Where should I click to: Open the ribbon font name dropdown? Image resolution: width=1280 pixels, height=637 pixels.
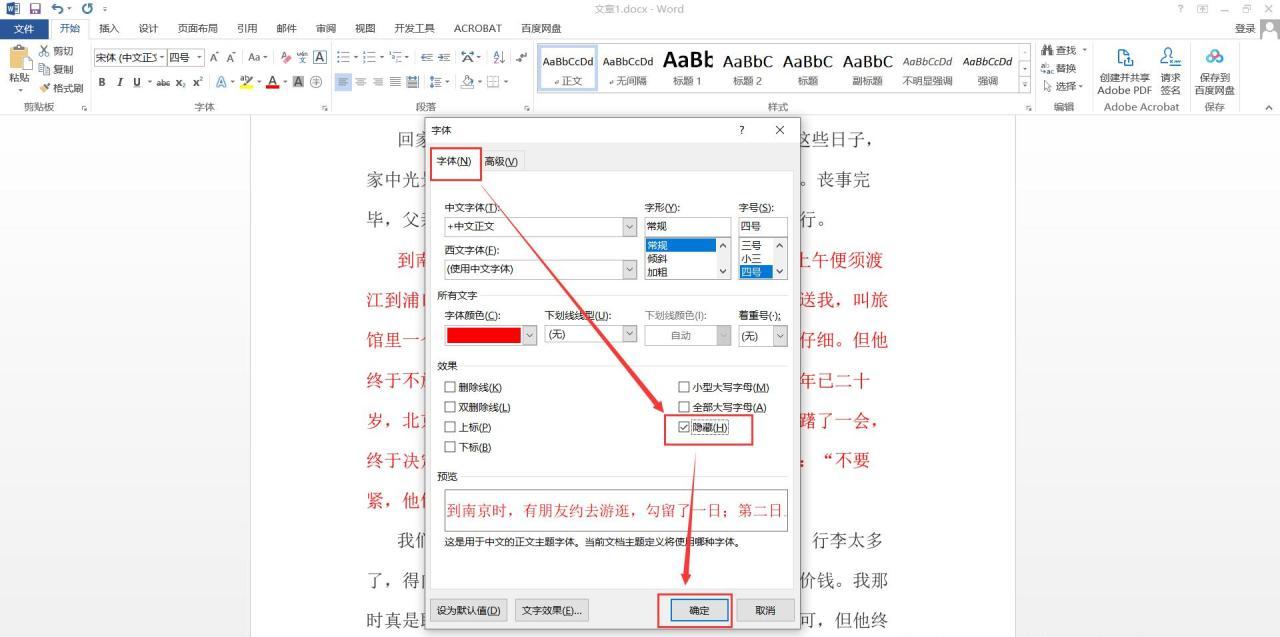coord(161,58)
